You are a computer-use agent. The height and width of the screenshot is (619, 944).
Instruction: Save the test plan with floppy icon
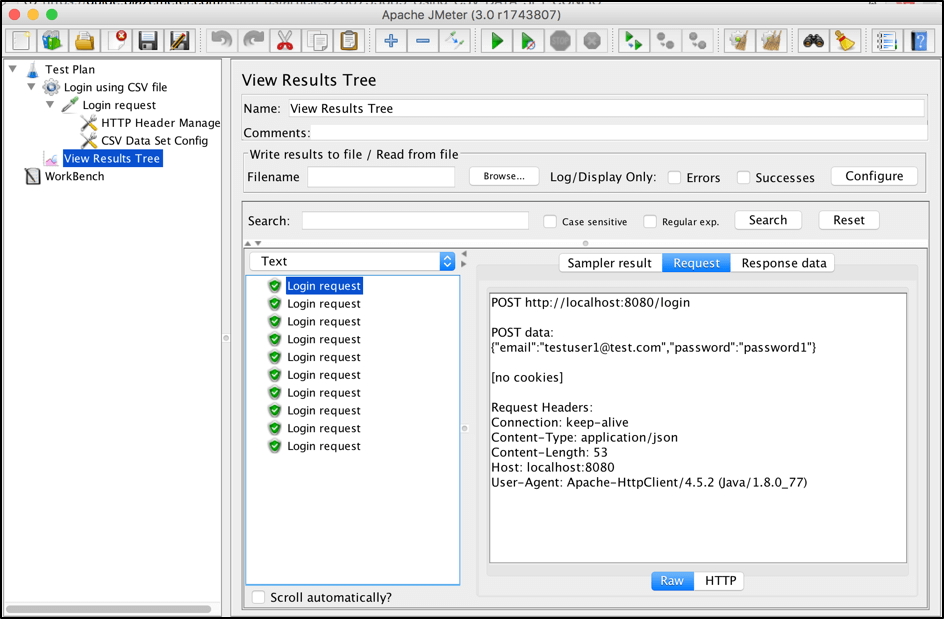[148, 41]
